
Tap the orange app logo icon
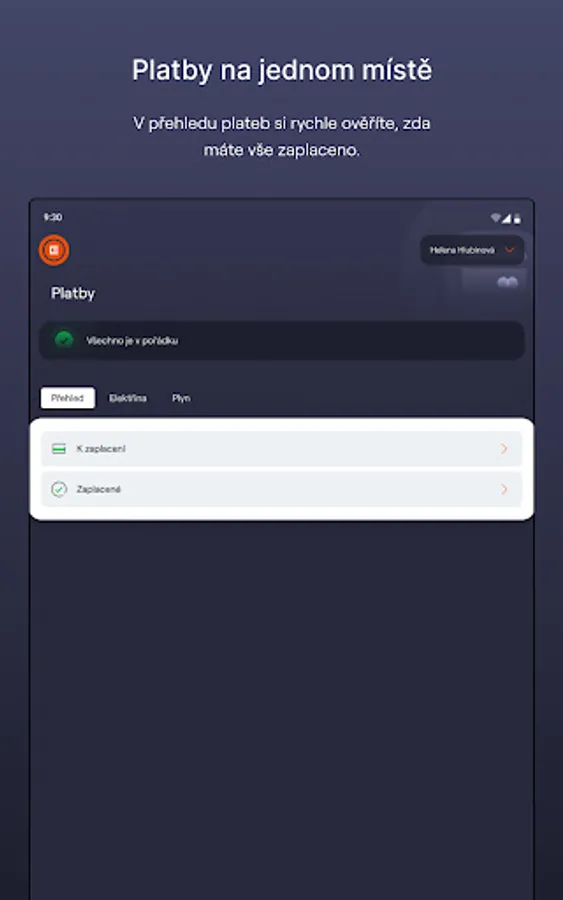54,250
